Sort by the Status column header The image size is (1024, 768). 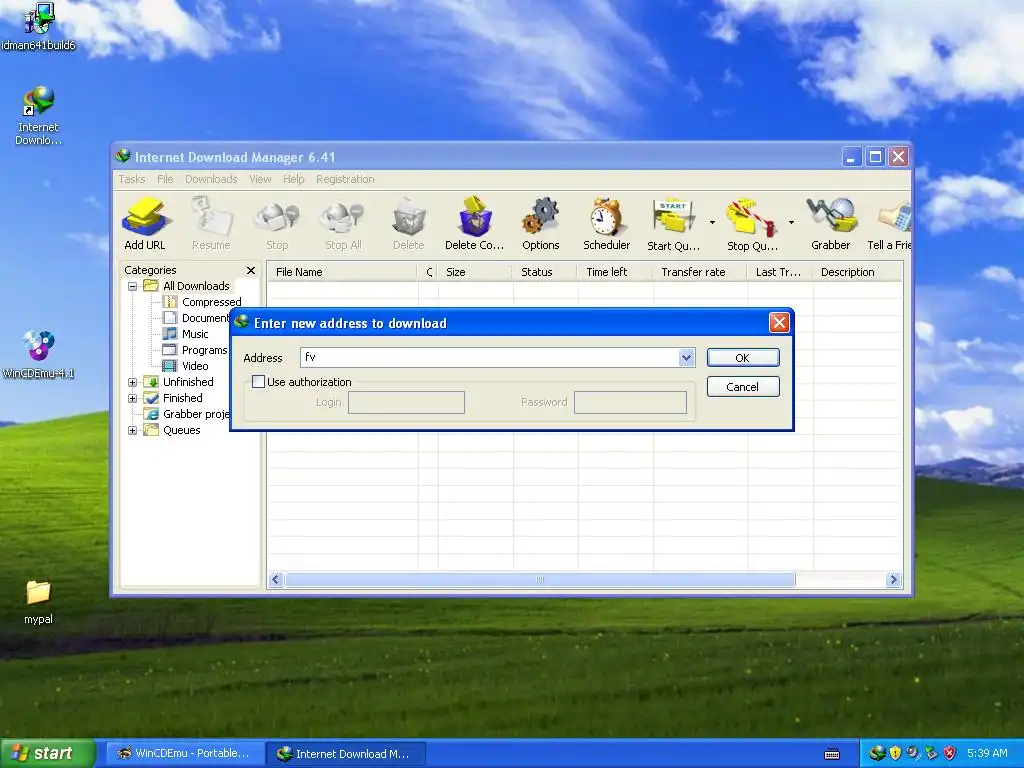545,272
